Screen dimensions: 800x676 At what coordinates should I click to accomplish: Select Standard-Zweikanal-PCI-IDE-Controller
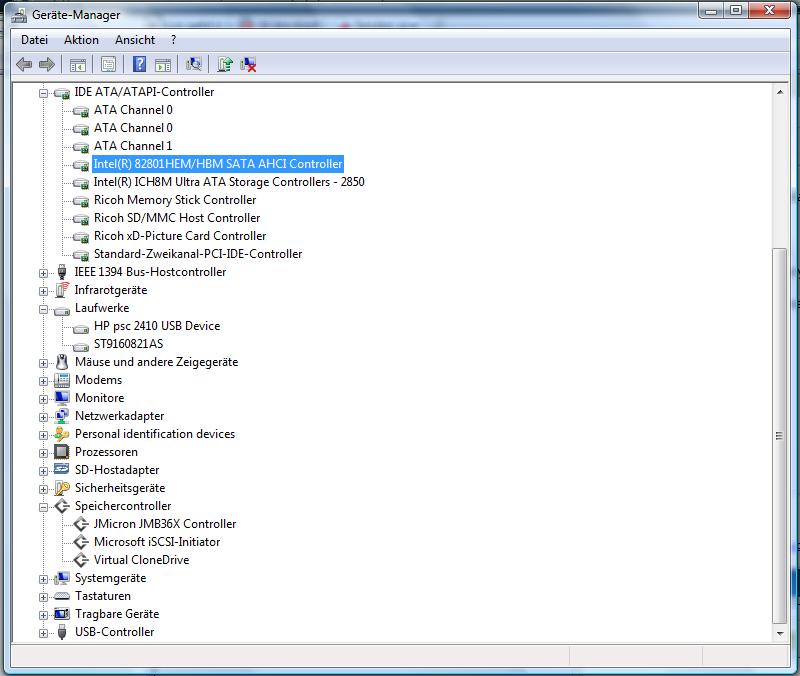(x=198, y=254)
